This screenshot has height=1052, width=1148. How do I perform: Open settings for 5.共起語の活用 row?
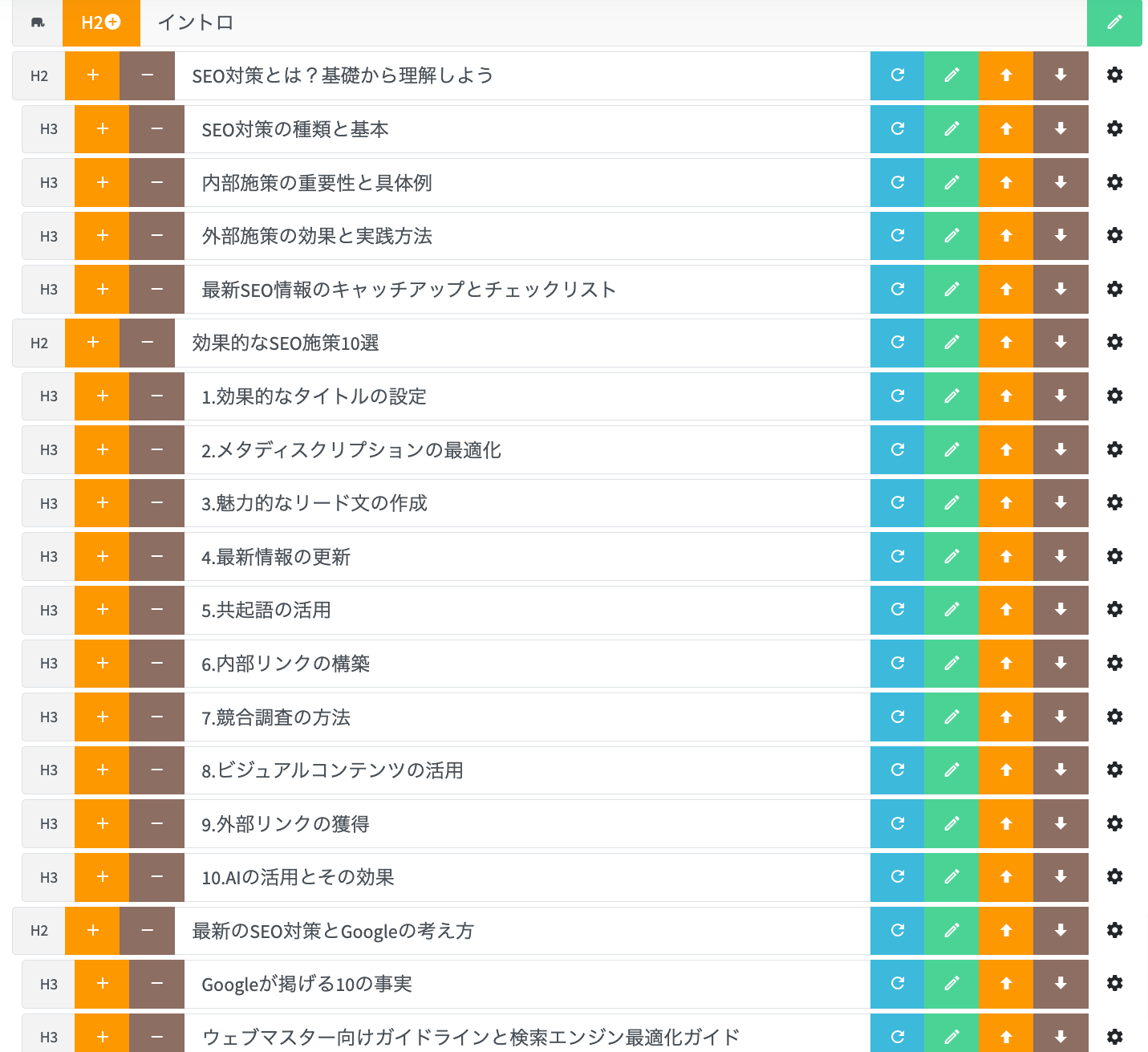[1114, 610]
